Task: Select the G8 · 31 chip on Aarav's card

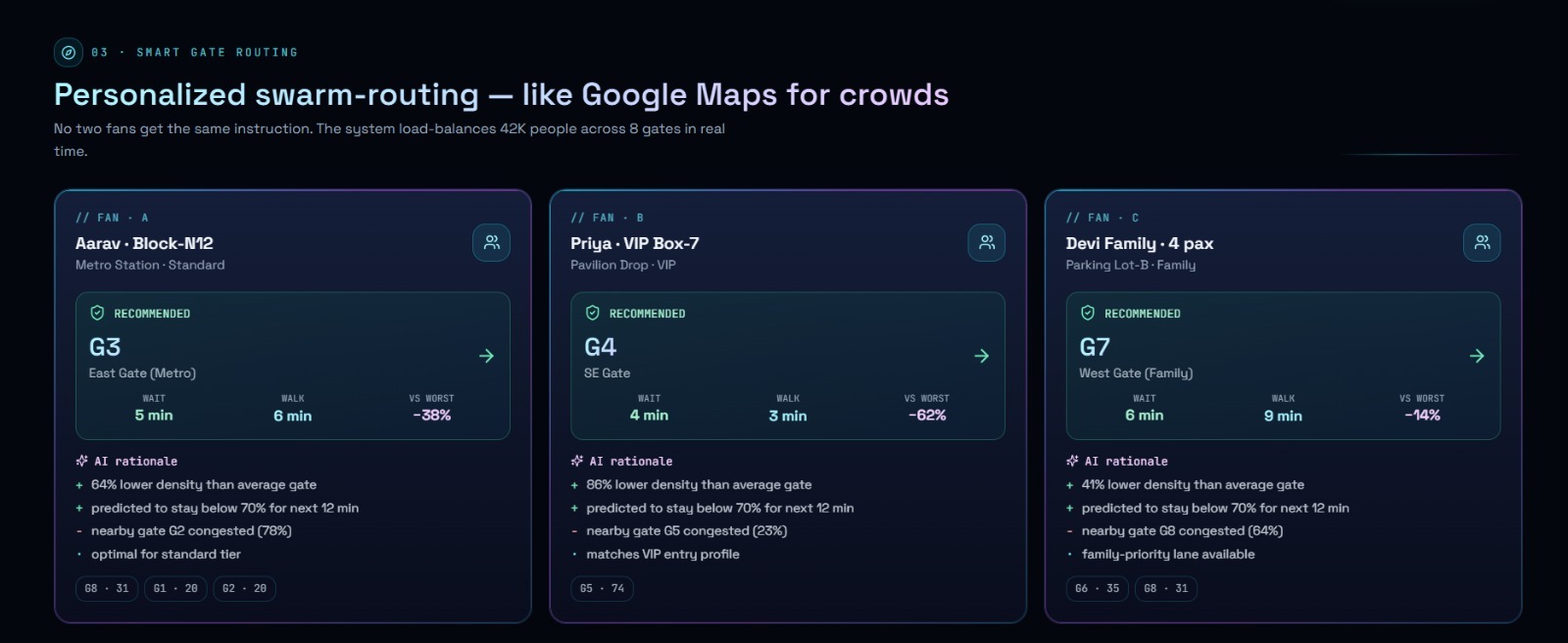Action: point(107,588)
